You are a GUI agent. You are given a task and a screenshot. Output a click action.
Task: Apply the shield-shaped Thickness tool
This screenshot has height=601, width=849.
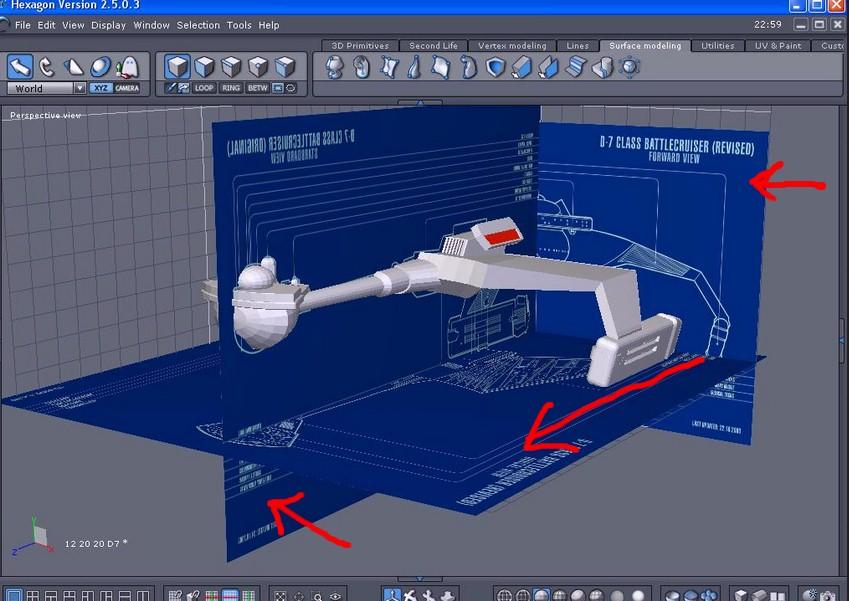pyautogui.click(x=494, y=68)
